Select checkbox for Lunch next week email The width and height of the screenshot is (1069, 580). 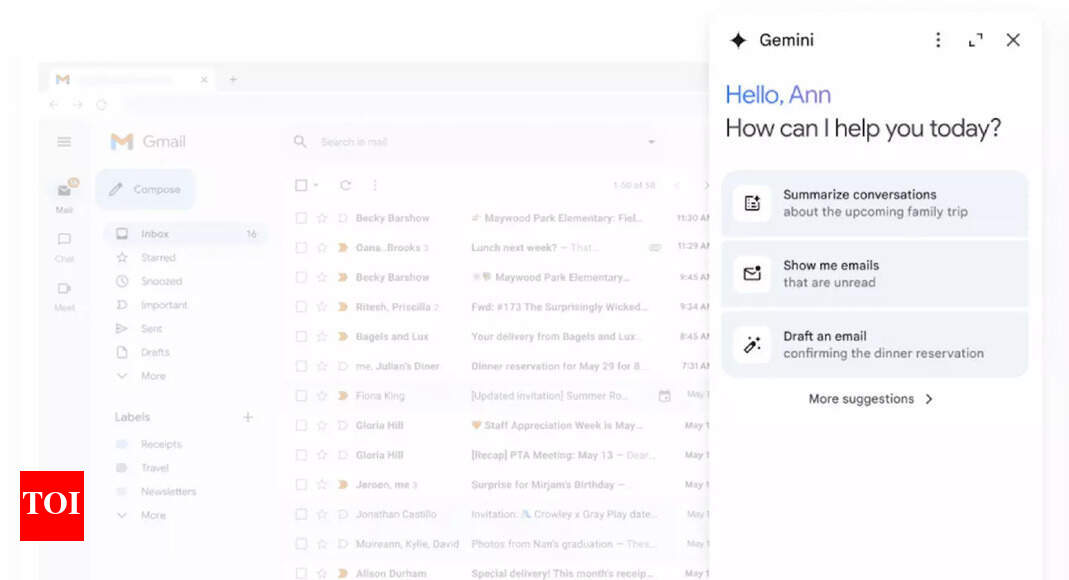tap(301, 247)
